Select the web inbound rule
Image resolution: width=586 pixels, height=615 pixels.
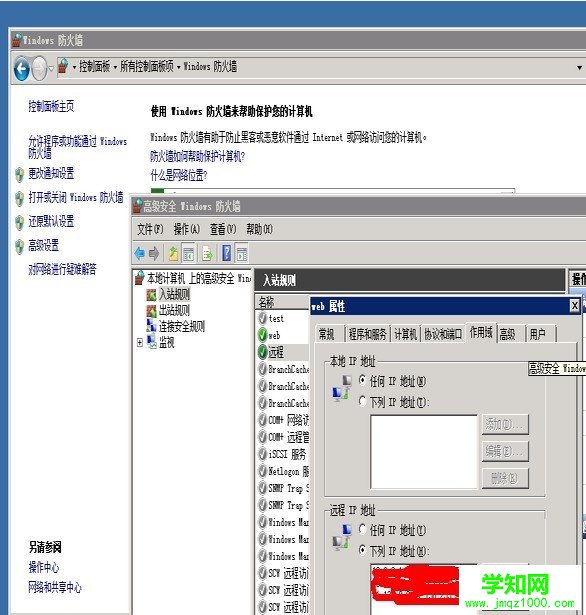coord(274,335)
